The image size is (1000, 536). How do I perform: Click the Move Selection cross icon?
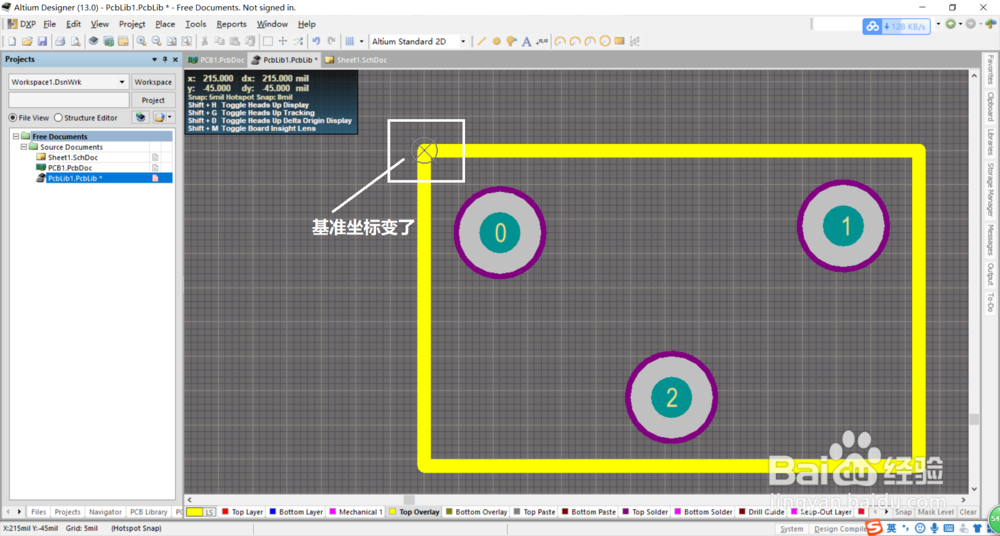283,41
